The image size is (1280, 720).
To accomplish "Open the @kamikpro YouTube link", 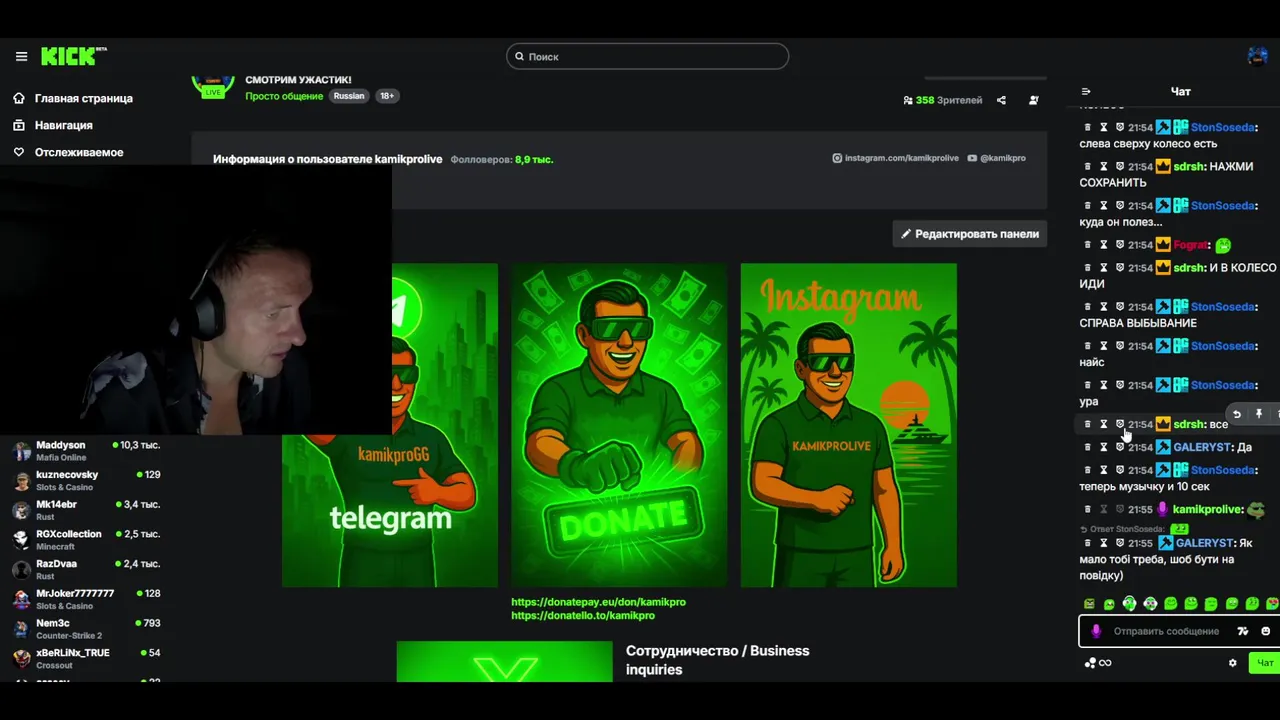I will [x=1003, y=158].
